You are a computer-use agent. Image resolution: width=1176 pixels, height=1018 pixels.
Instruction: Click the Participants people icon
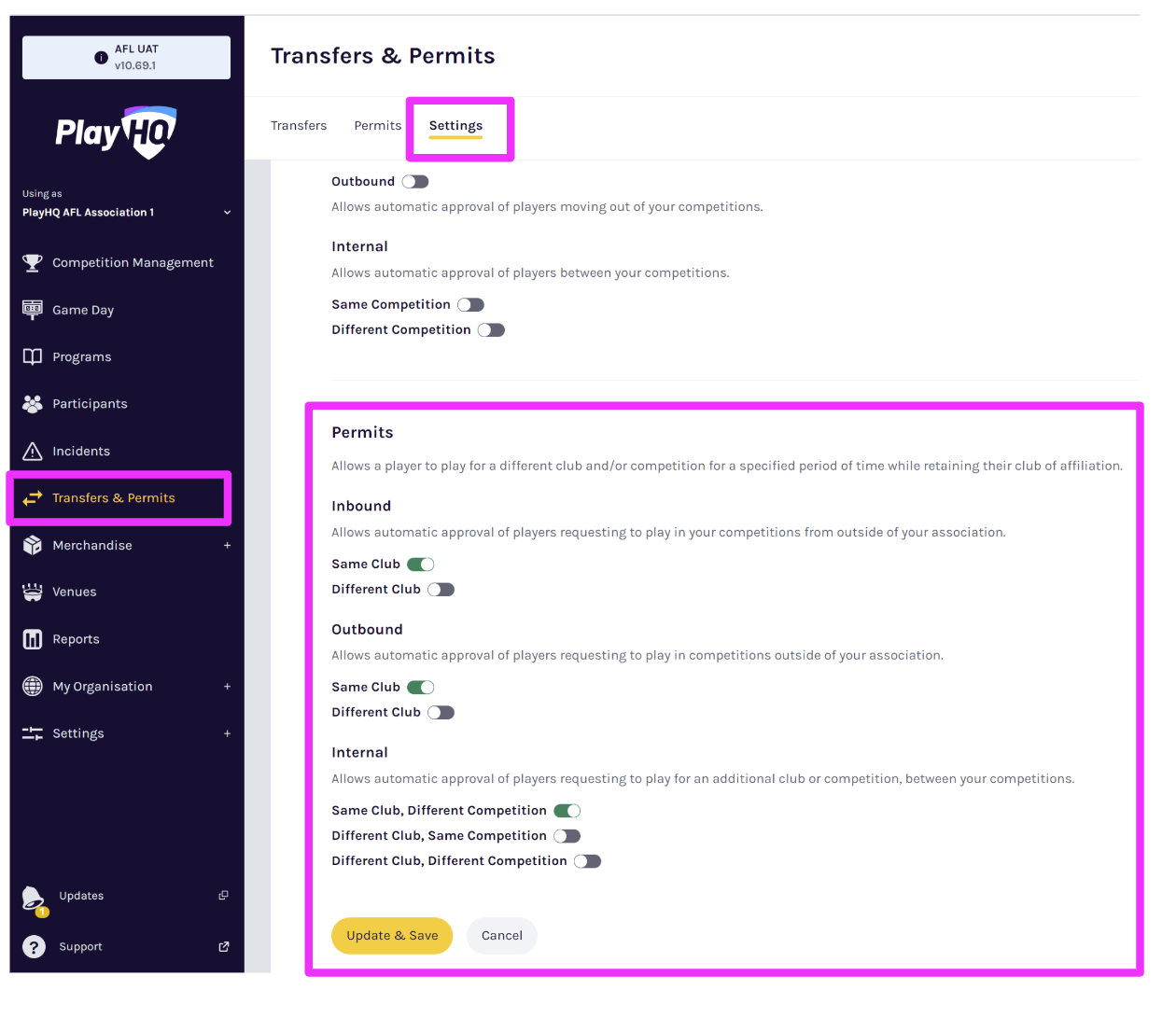[x=33, y=404]
